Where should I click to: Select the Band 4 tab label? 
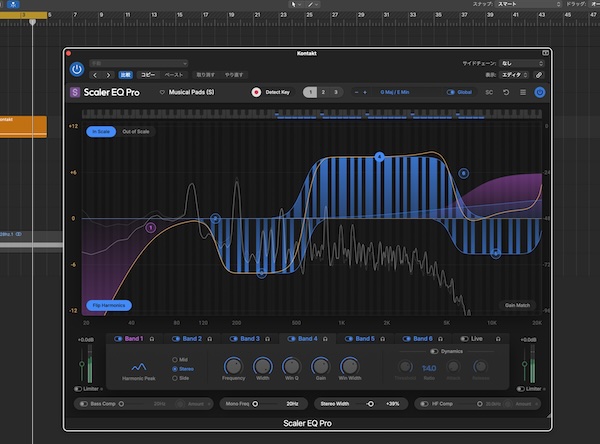tap(308, 339)
